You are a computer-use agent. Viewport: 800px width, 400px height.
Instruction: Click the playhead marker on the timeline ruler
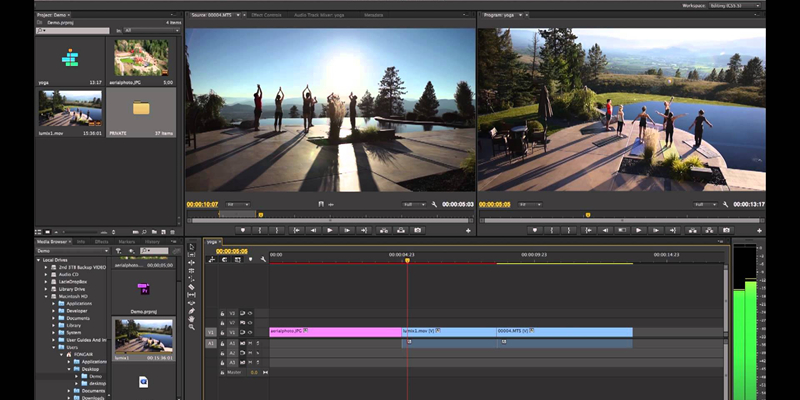406,260
